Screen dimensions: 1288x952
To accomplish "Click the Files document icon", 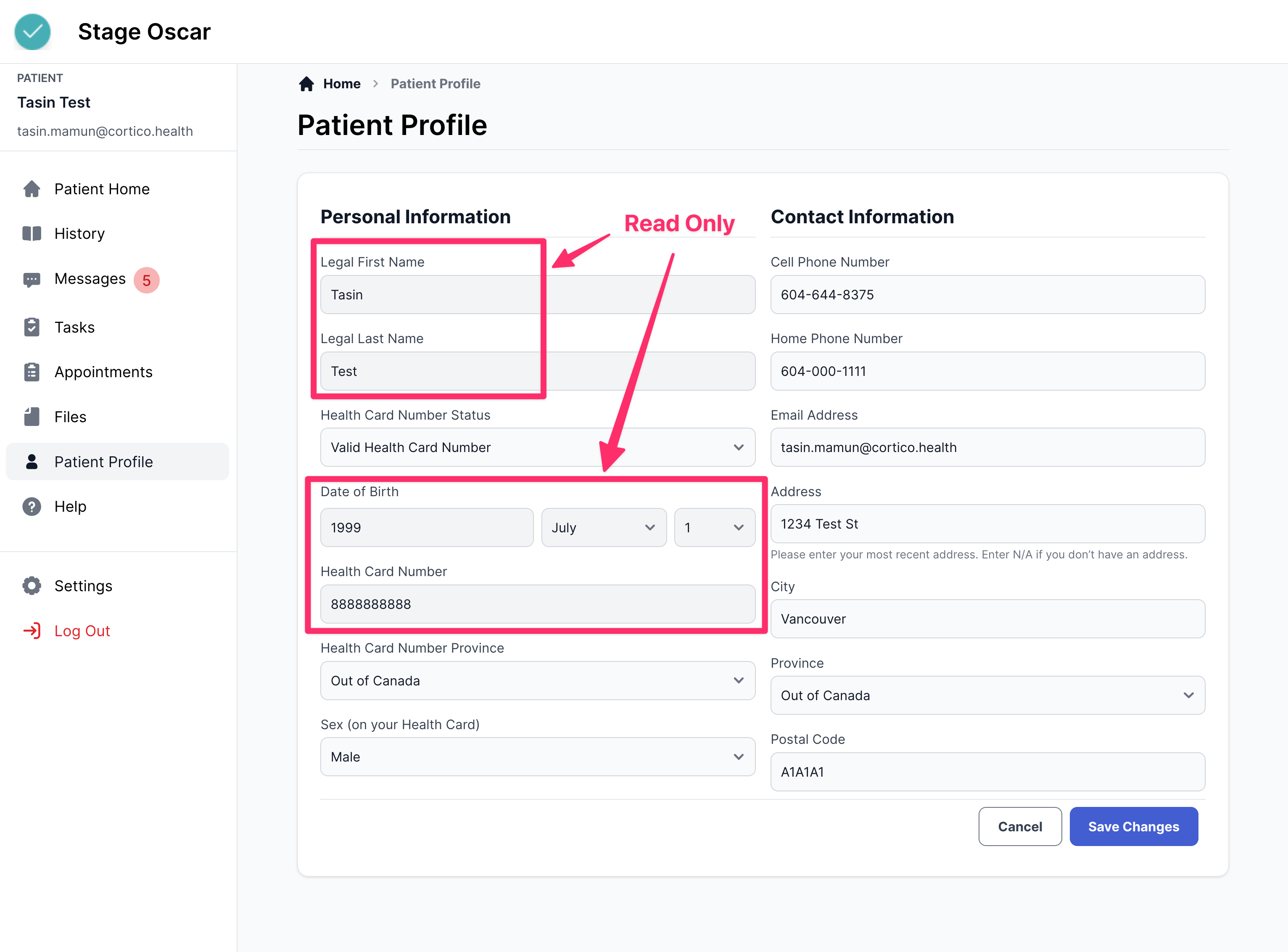I will (32, 417).
